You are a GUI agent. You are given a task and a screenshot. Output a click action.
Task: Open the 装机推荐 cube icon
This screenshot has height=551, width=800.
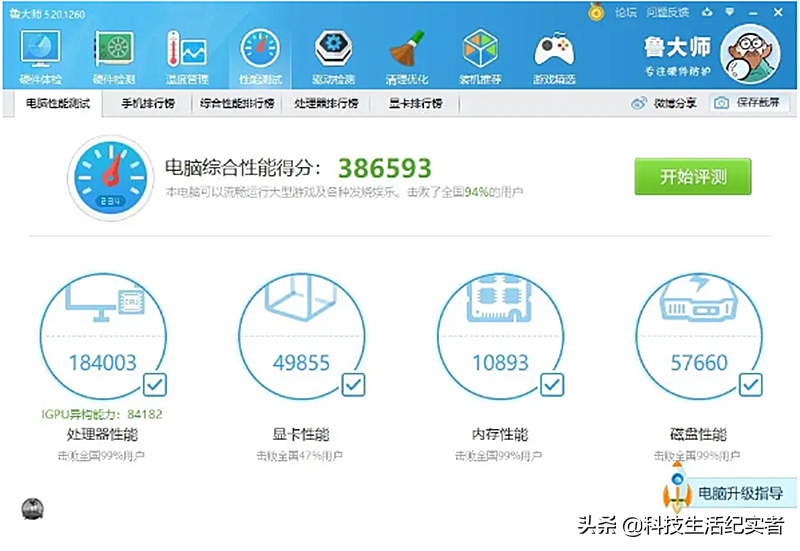click(480, 57)
